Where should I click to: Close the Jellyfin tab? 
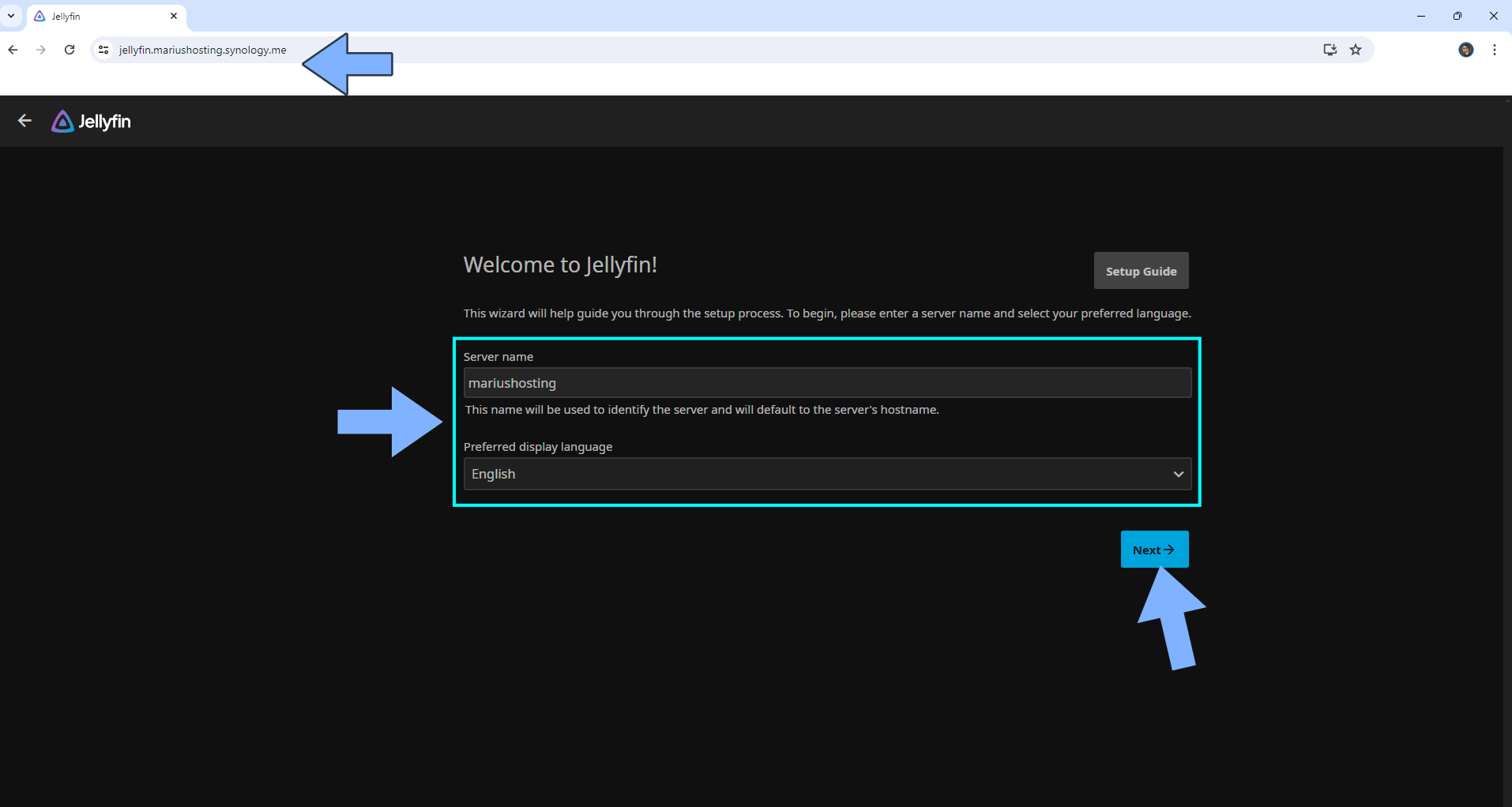tap(174, 16)
